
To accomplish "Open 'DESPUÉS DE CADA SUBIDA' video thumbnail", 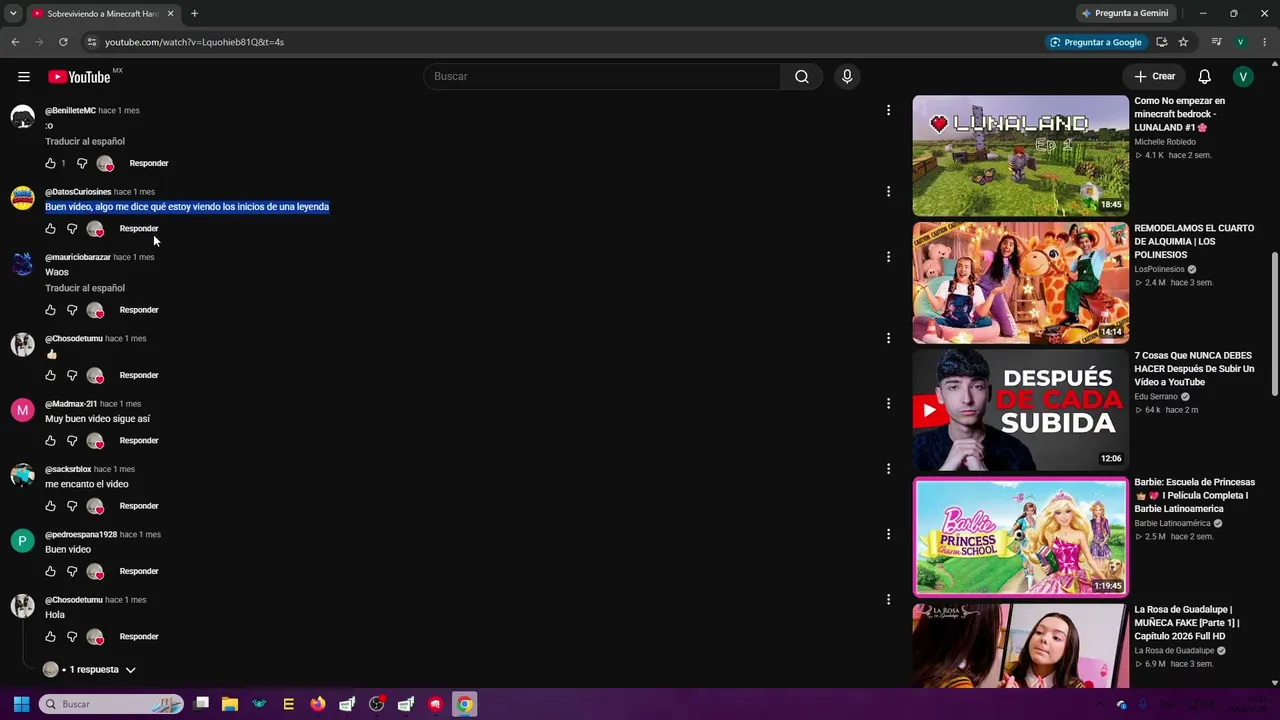I will pyautogui.click(x=1020, y=410).
